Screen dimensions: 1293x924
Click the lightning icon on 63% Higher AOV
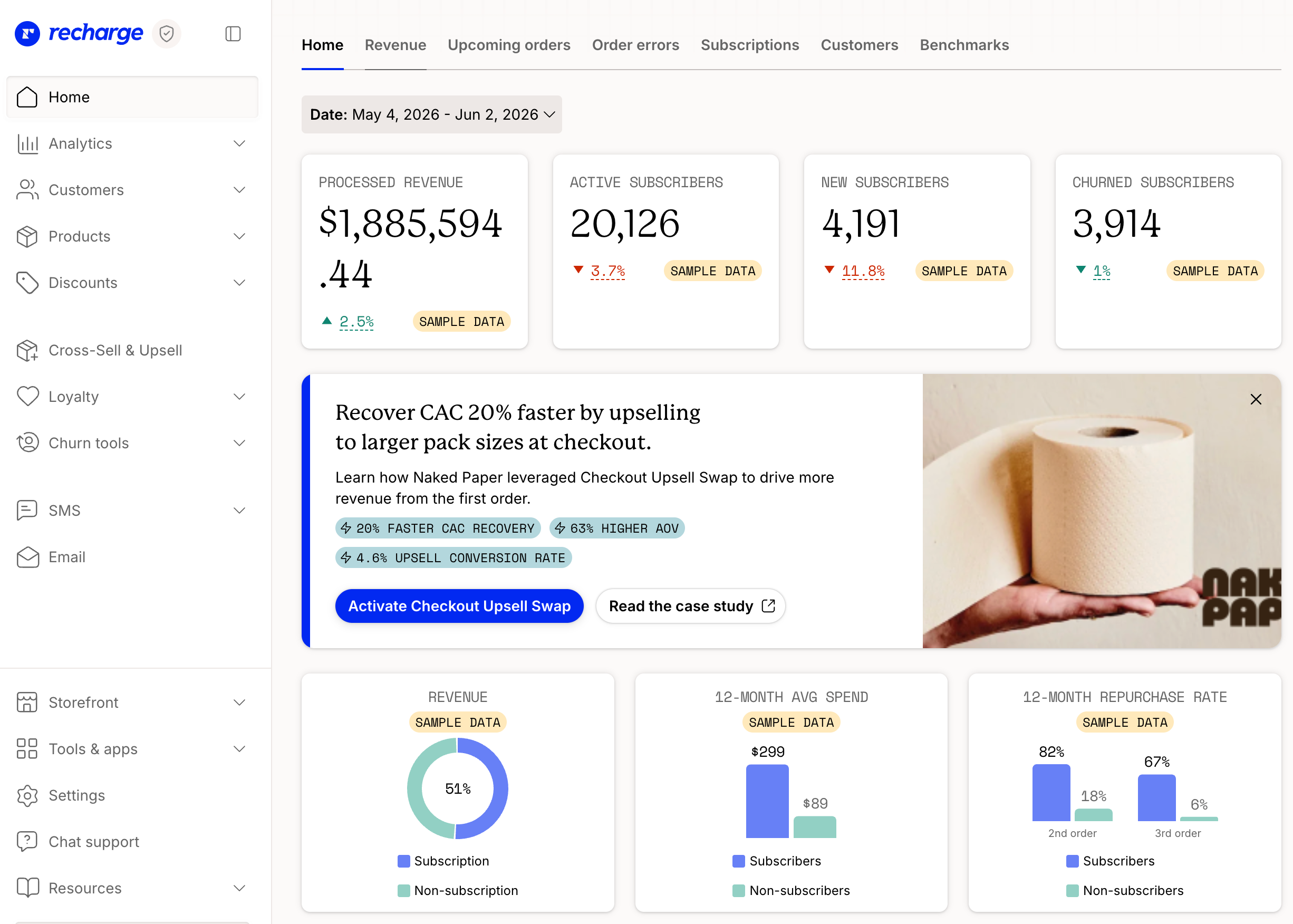pyautogui.click(x=559, y=528)
